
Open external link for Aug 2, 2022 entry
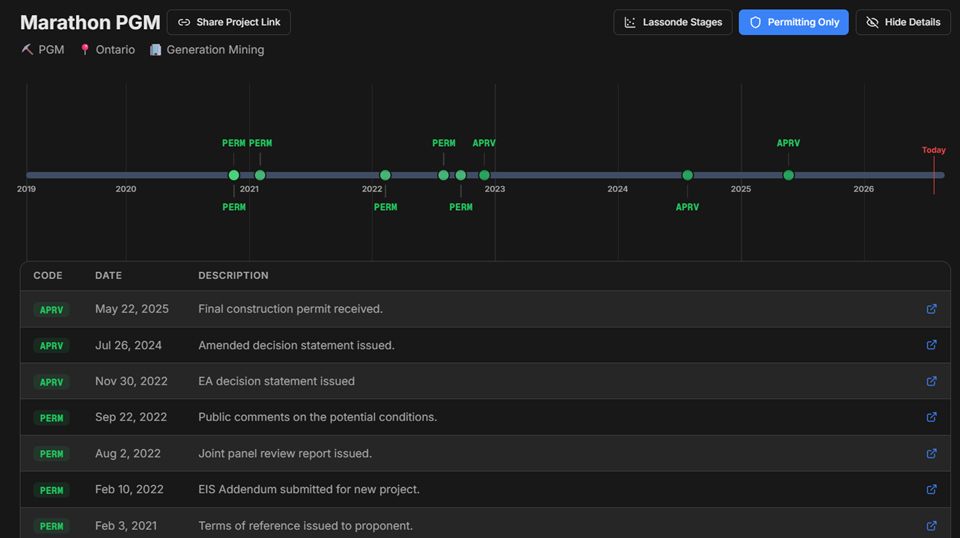pos(931,454)
